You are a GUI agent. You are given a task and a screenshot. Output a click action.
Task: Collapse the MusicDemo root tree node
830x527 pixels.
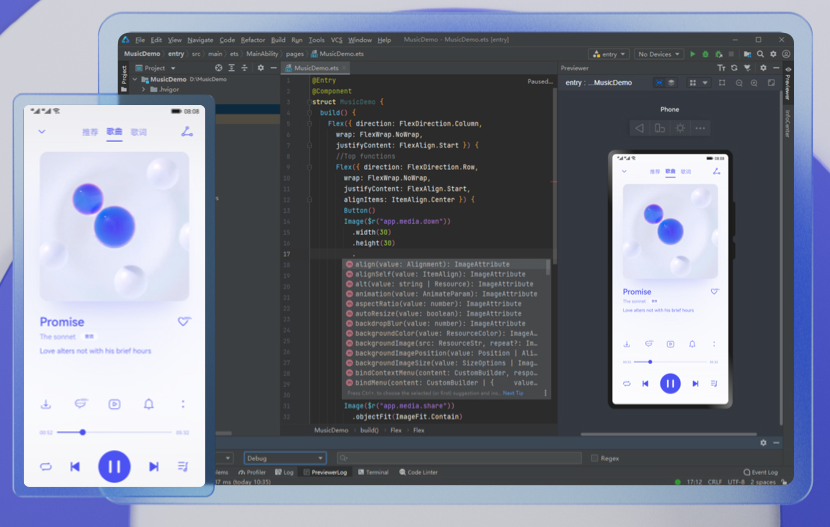(136, 79)
